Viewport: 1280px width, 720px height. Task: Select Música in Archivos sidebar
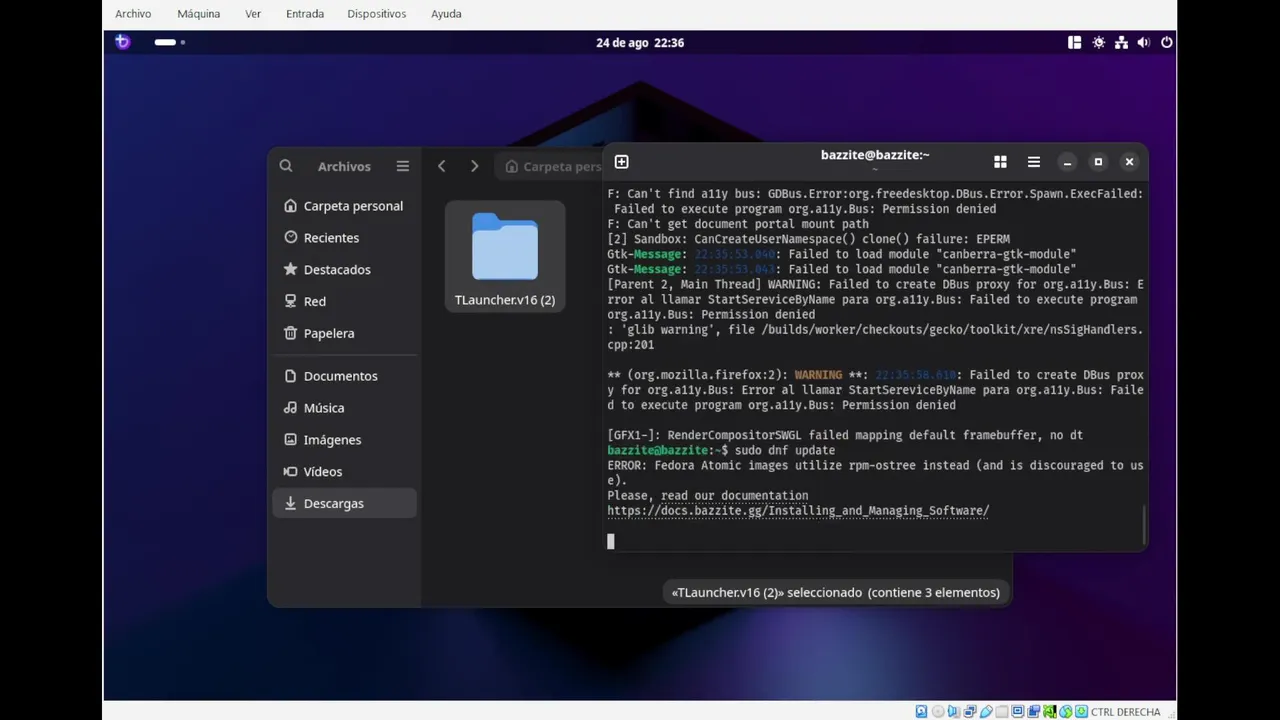tap(344, 408)
